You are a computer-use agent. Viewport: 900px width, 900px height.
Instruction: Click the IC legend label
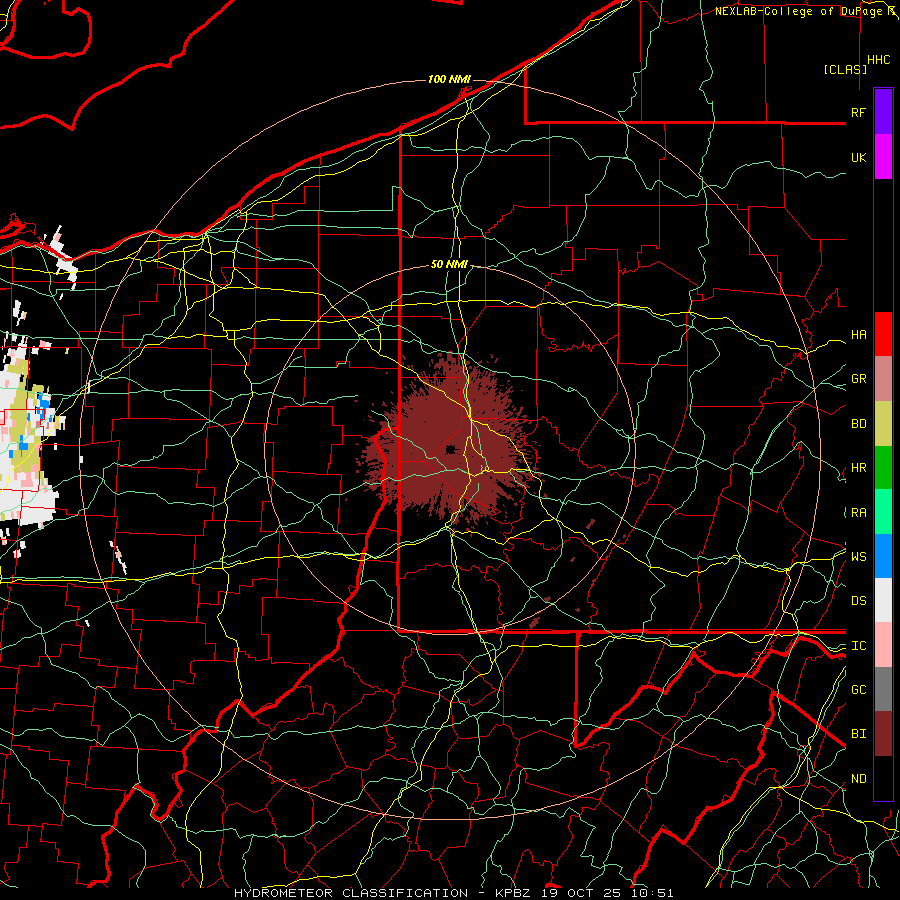[858, 646]
